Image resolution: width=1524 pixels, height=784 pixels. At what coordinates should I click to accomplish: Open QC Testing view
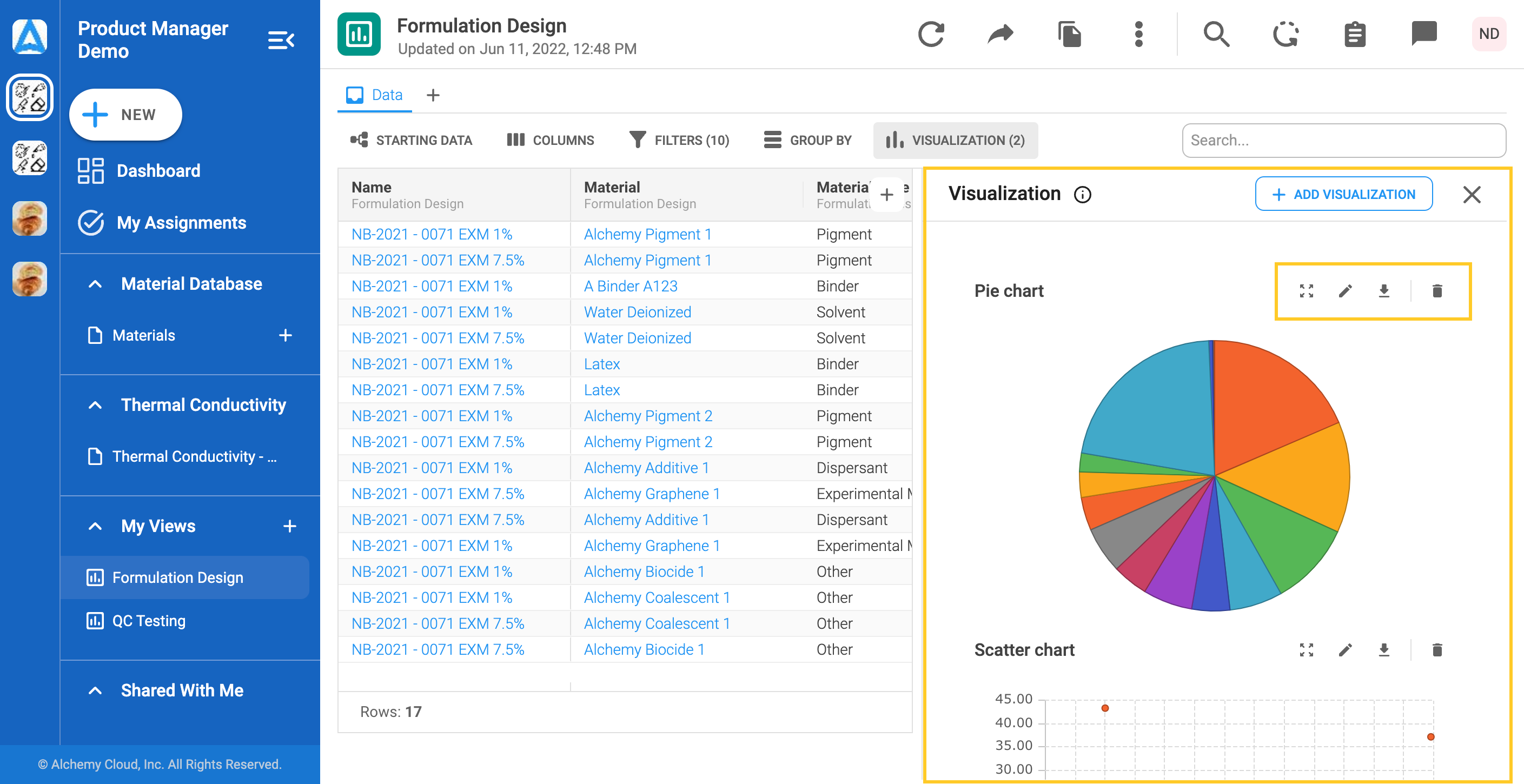click(149, 621)
